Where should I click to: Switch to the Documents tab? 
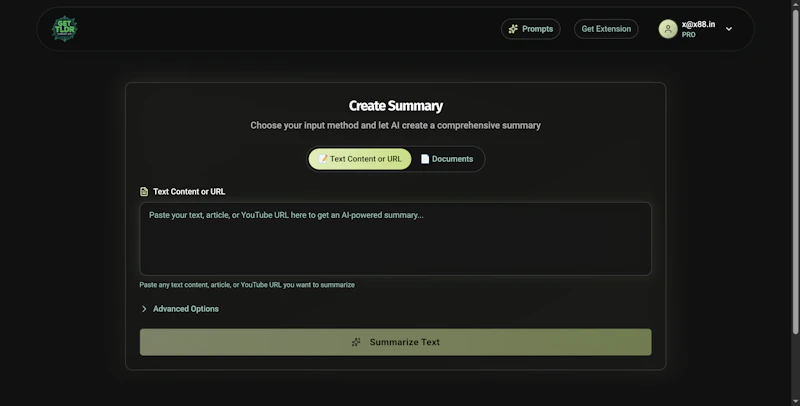(447, 159)
